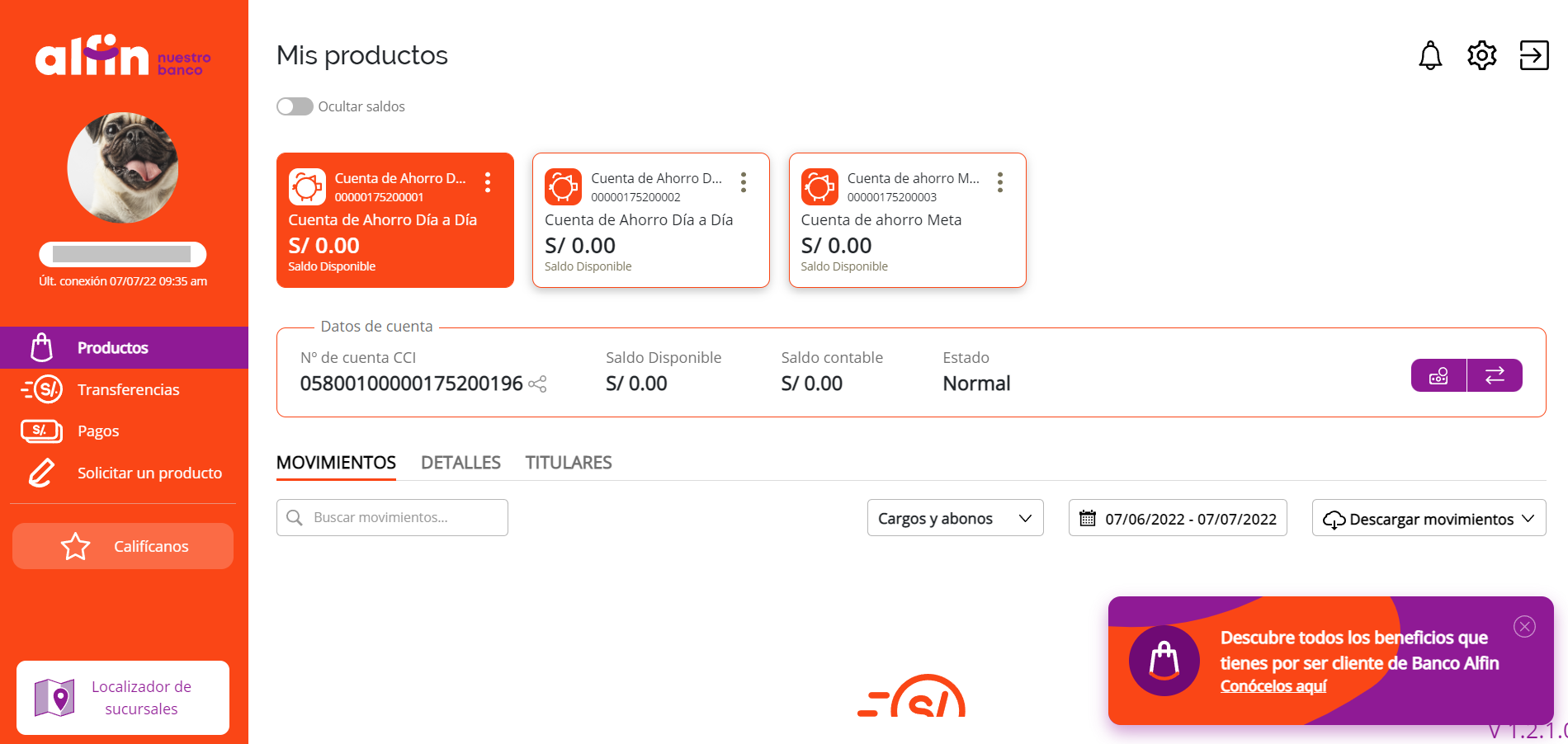Click the logout icon
This screenshot has height=744, width=1568.
(x=1533, y=55)
